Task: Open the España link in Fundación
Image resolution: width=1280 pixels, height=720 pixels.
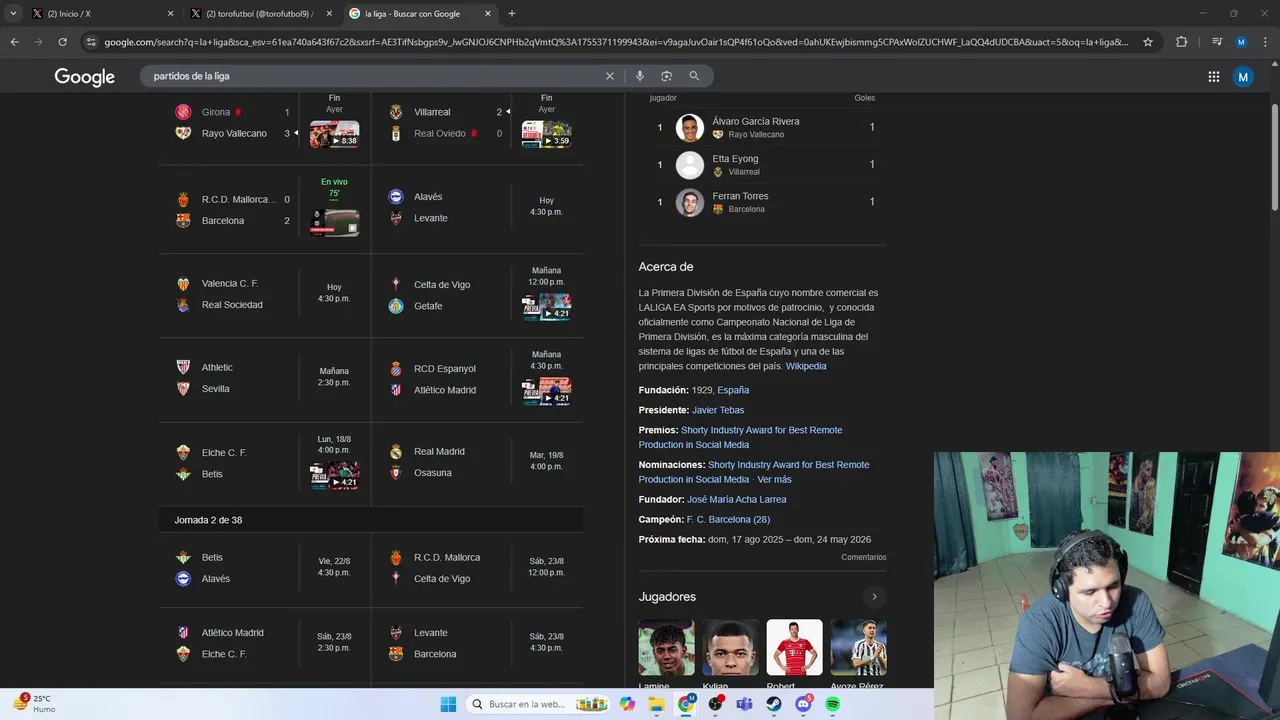Action: (733, 390)
